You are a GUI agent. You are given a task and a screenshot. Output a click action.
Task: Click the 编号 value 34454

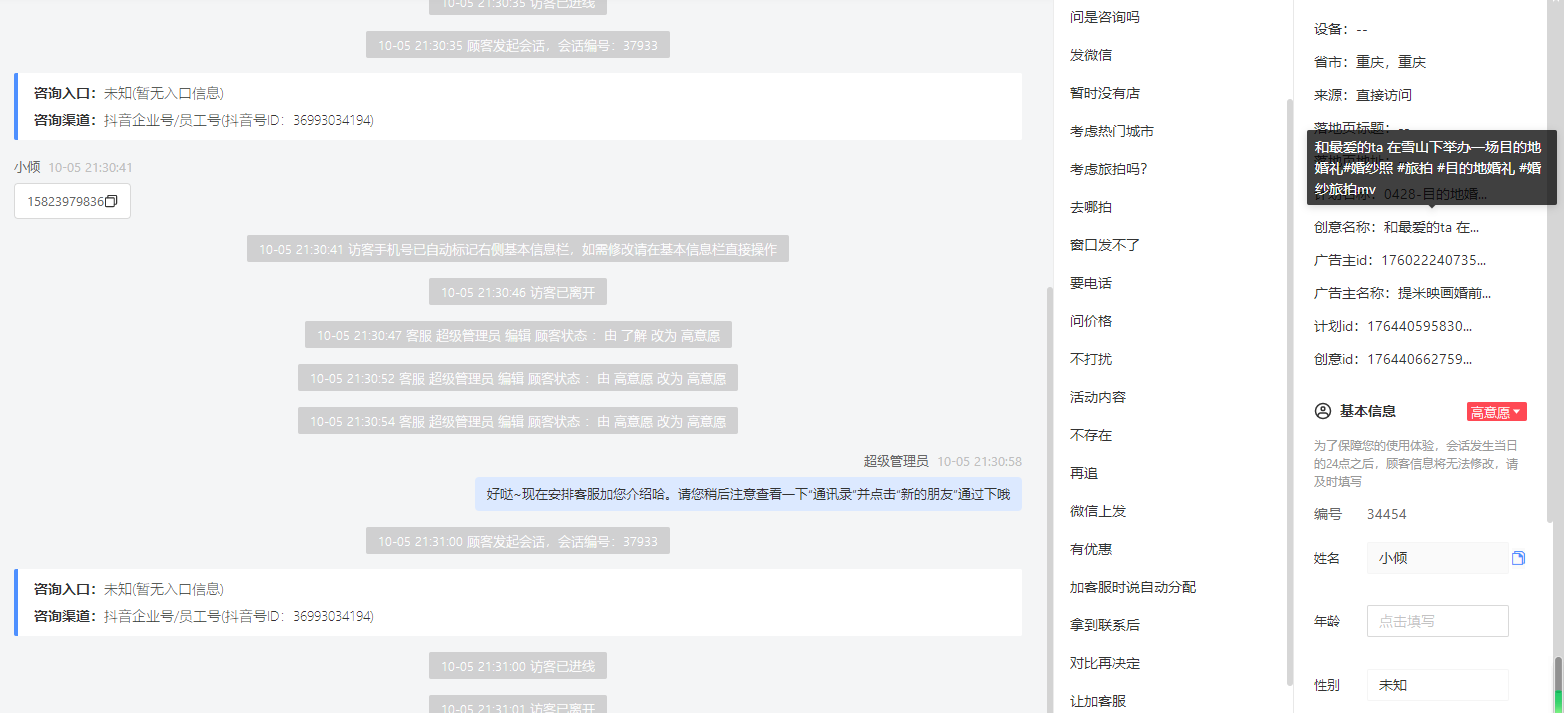(1387, 514)
